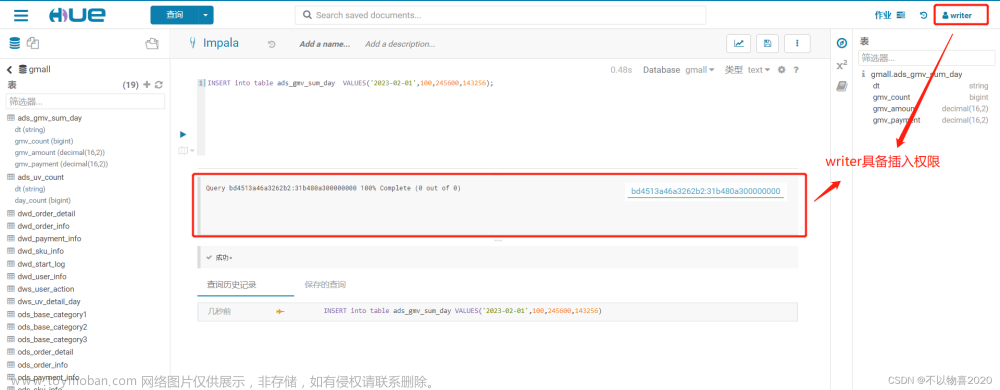Viewport: 1000px width, 390px height.
Task: Switch to 保存的查询 tab
Action: tap(325, 285)
